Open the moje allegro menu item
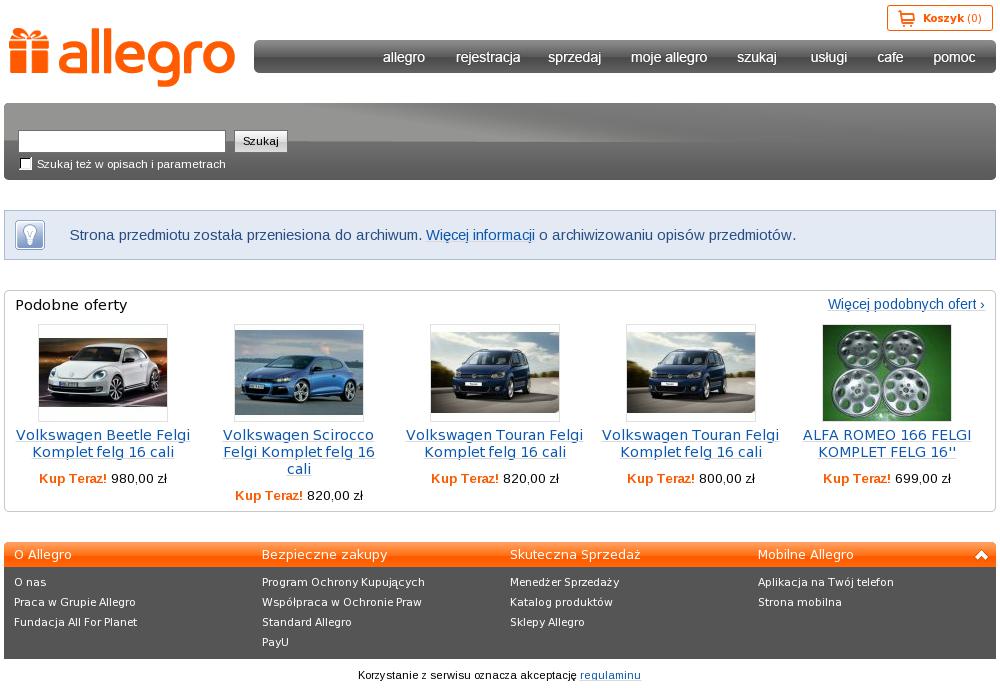 tap(669, 57)
